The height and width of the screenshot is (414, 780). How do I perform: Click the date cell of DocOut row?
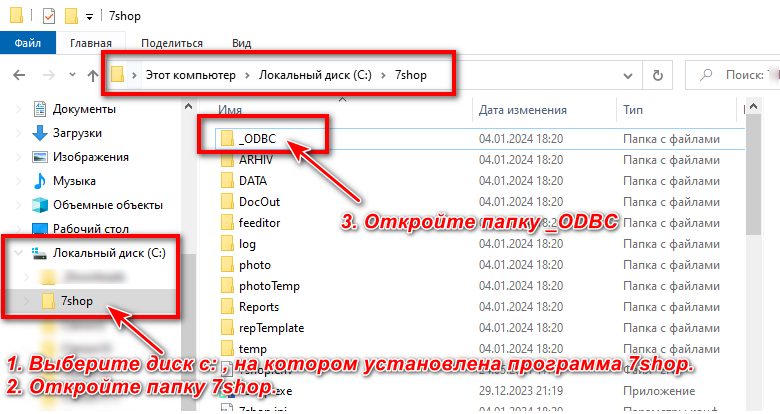521,202
